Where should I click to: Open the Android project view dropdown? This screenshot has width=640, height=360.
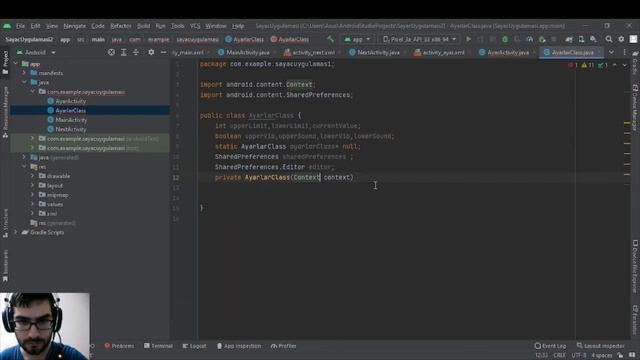(36, 52)
